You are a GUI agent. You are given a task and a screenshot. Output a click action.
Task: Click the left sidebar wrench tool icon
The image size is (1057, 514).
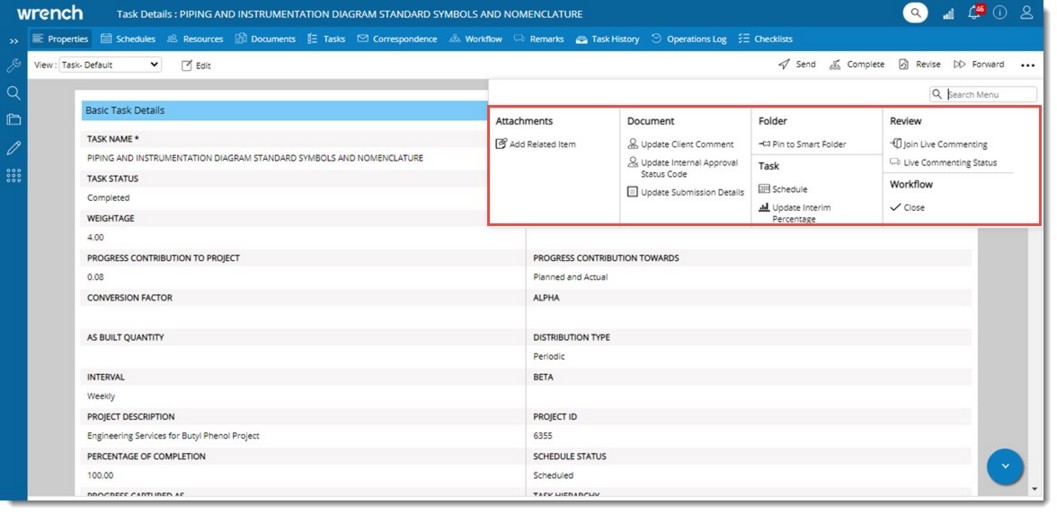click(x=13, y=66)
